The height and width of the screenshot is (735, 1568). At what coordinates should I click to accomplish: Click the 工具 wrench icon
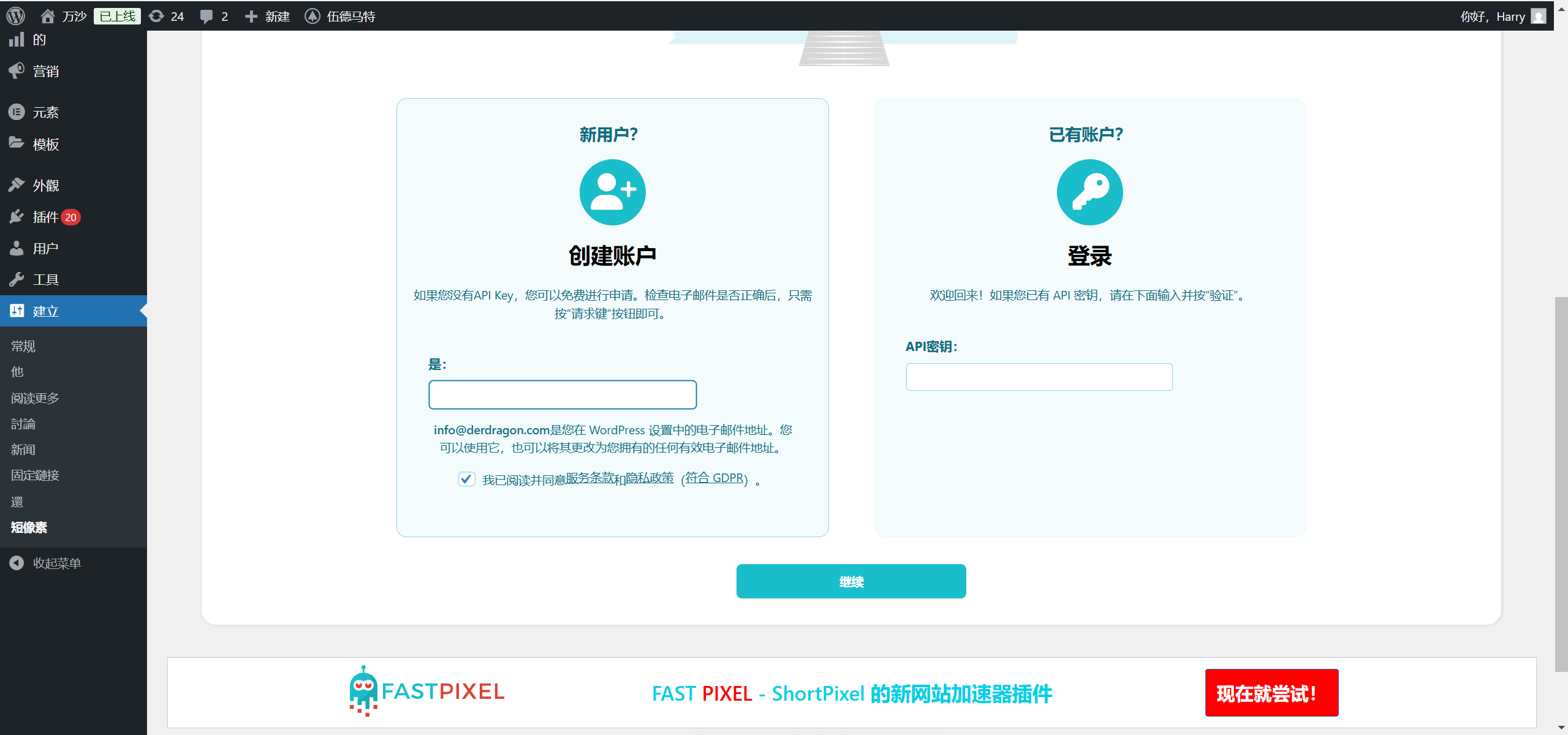[x=17, y=280]
